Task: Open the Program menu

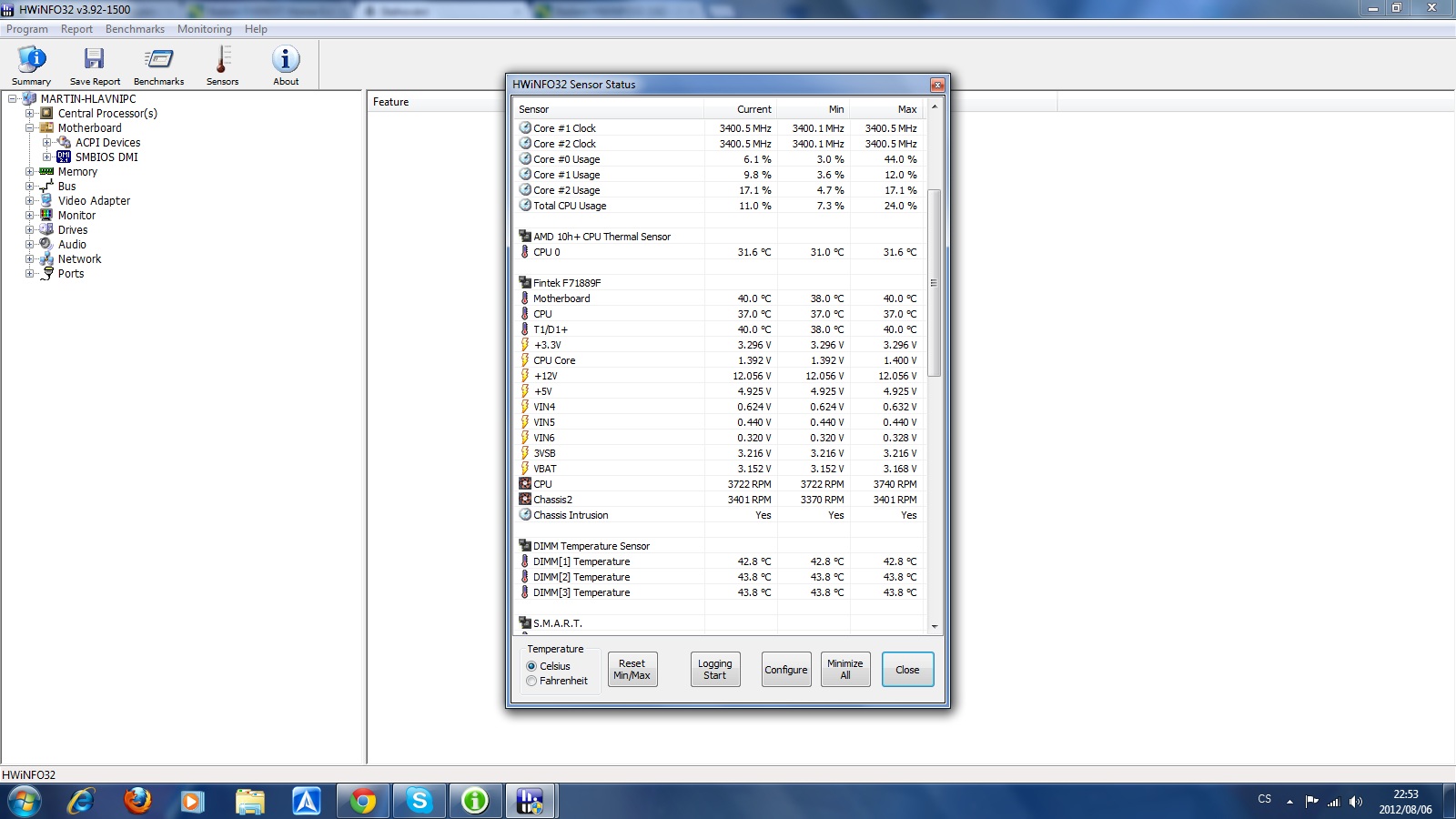Action: pyautogui.click(x=27, y=29)
